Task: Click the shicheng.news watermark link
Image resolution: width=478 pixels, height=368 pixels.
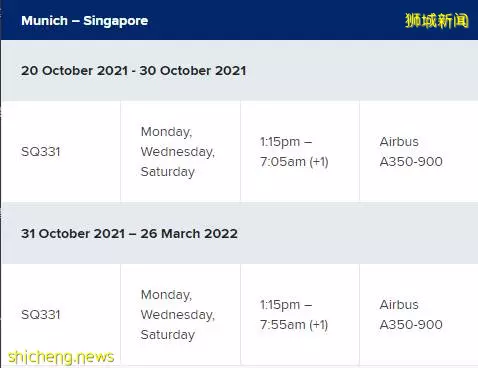Action: click(x=61, y=357)
